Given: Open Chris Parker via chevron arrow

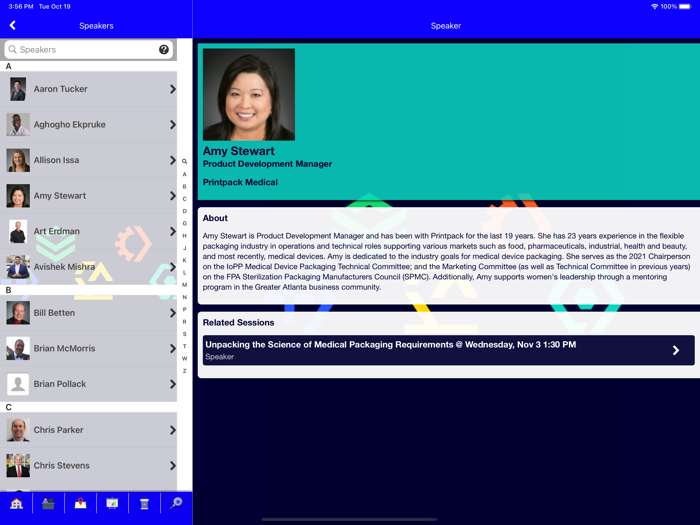Looking at the screenshot, I should point(172,430).
